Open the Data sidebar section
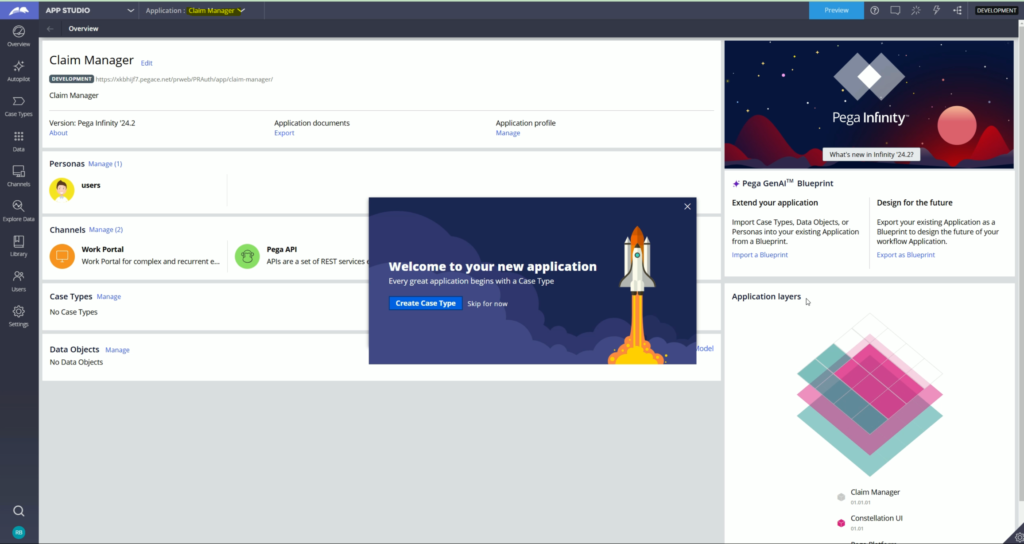The width and height of the screenshot is (1024, 544). [19, 141]
